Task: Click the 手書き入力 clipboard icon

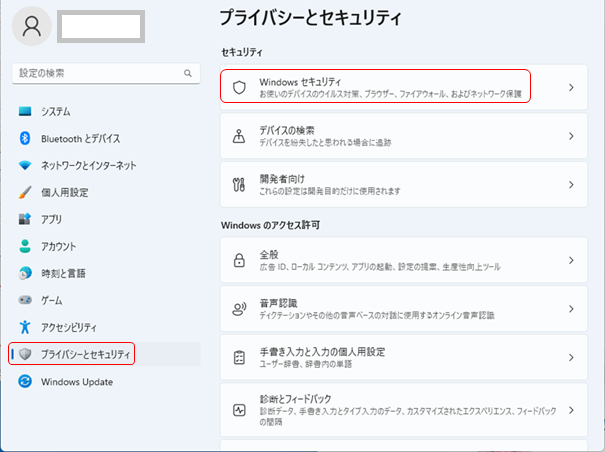Action: click(239, 357)
